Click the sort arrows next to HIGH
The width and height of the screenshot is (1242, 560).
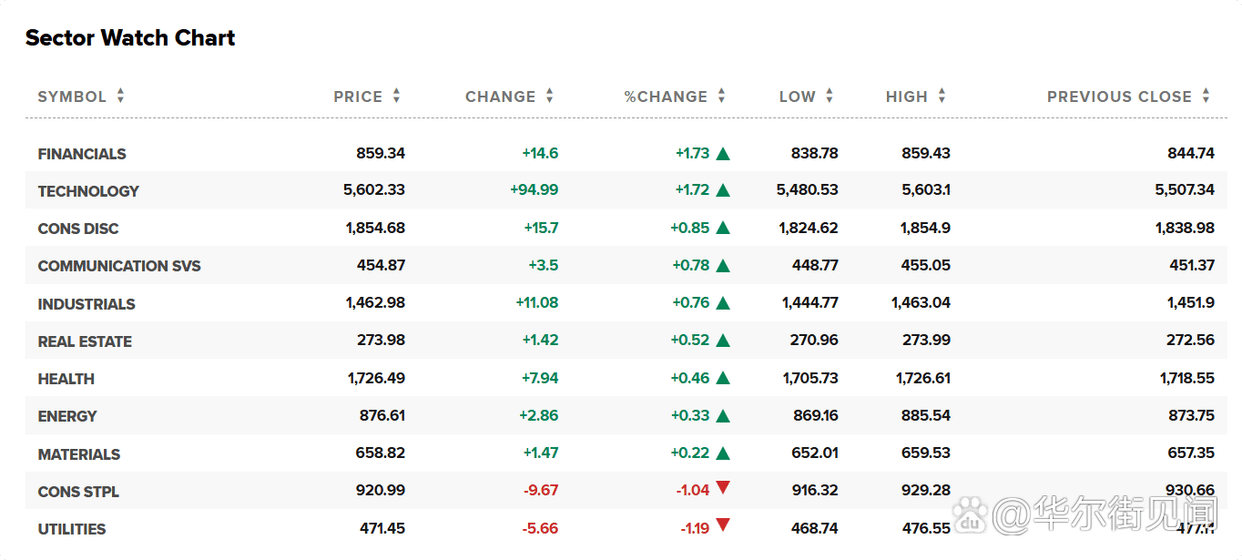(942, 96)
